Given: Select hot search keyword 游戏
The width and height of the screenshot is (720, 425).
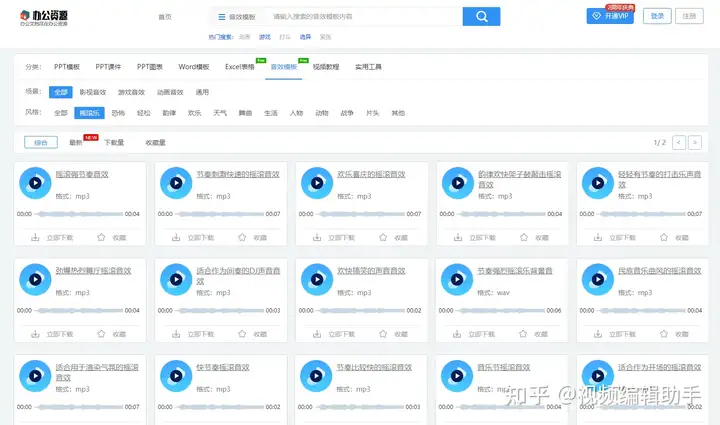Looking at the screenshot, I should click(x=265, y=37).
